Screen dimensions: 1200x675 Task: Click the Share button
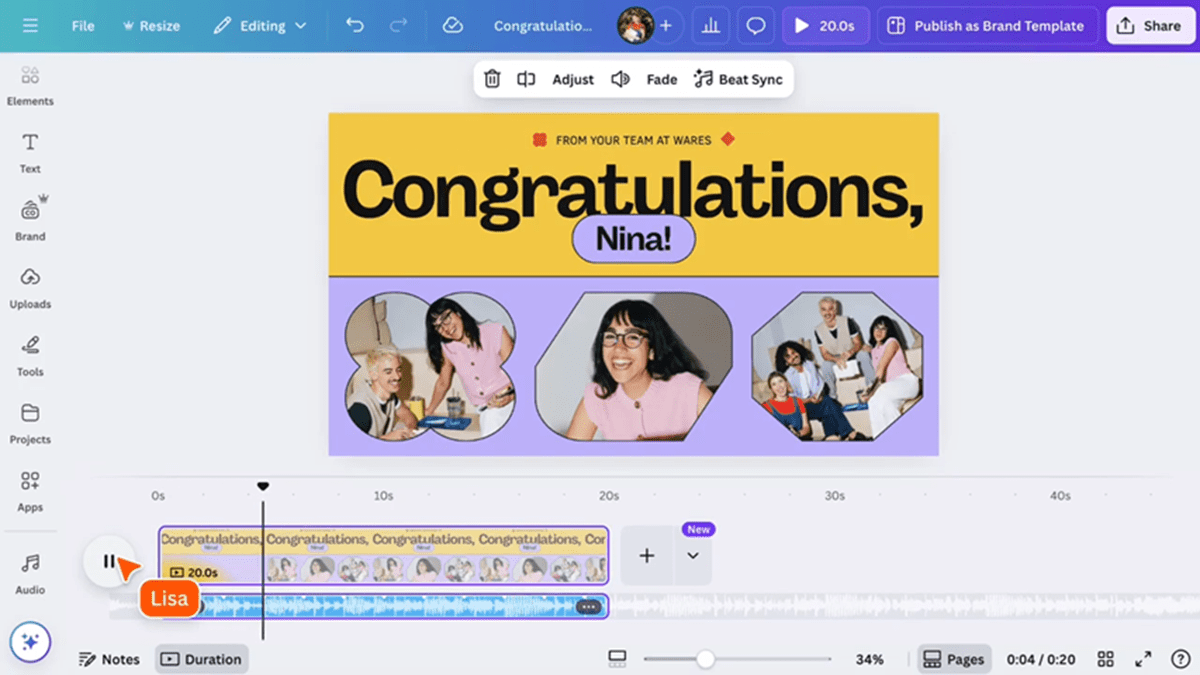click(1150, 25)
